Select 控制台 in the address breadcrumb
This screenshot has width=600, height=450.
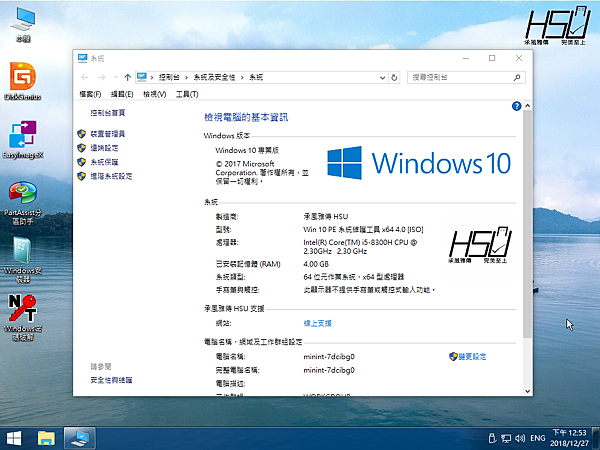(169, 77)
